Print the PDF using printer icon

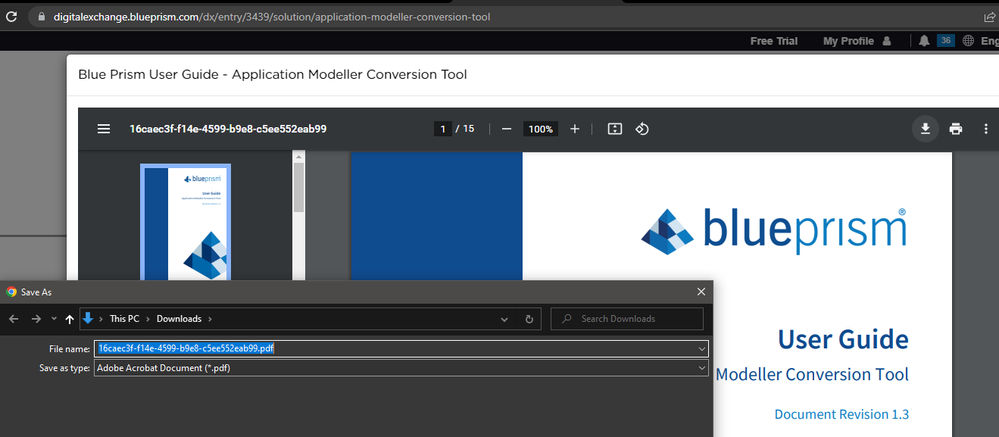tap(956, 129)
